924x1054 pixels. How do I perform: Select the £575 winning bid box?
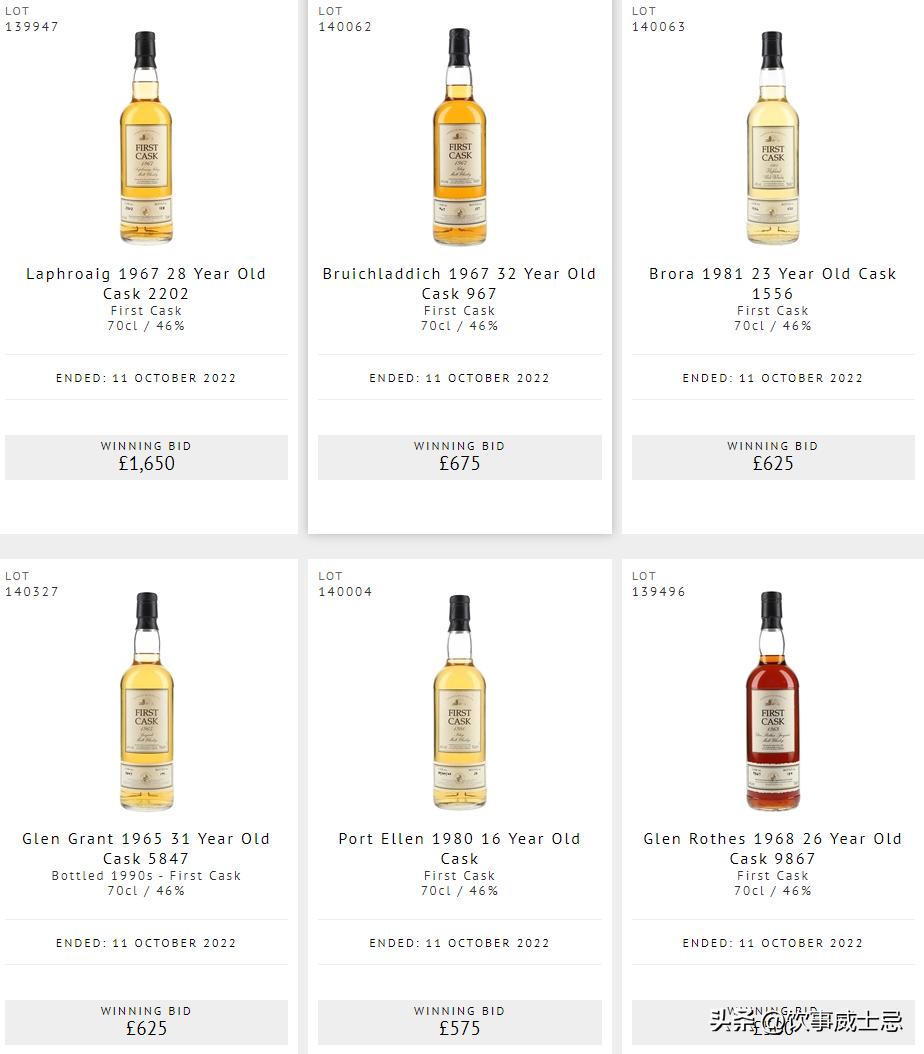460,1022
